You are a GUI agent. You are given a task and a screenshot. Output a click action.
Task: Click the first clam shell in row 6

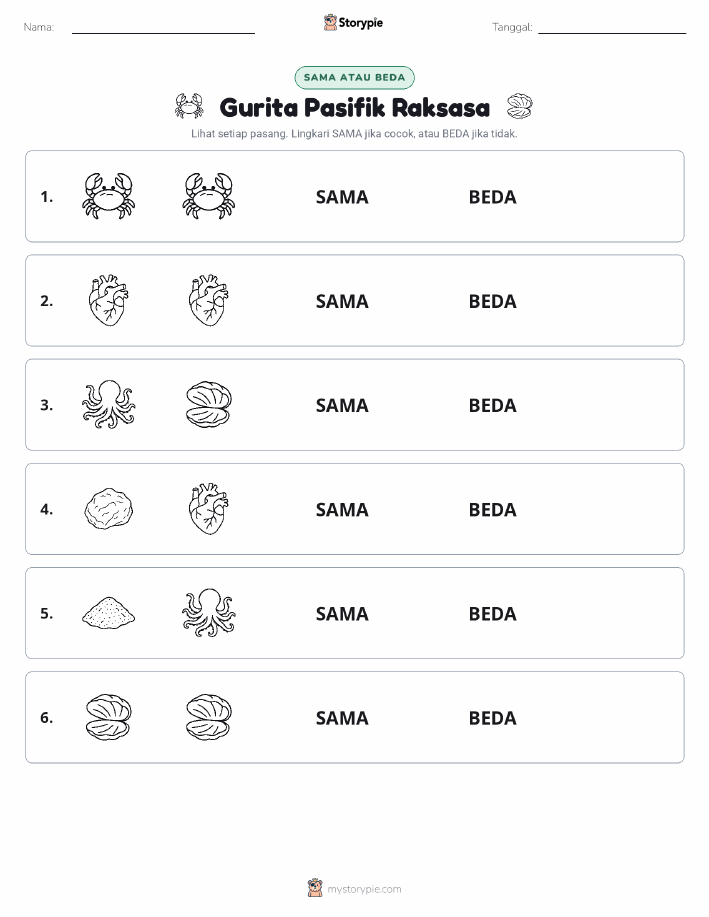(x=108, y=717)
